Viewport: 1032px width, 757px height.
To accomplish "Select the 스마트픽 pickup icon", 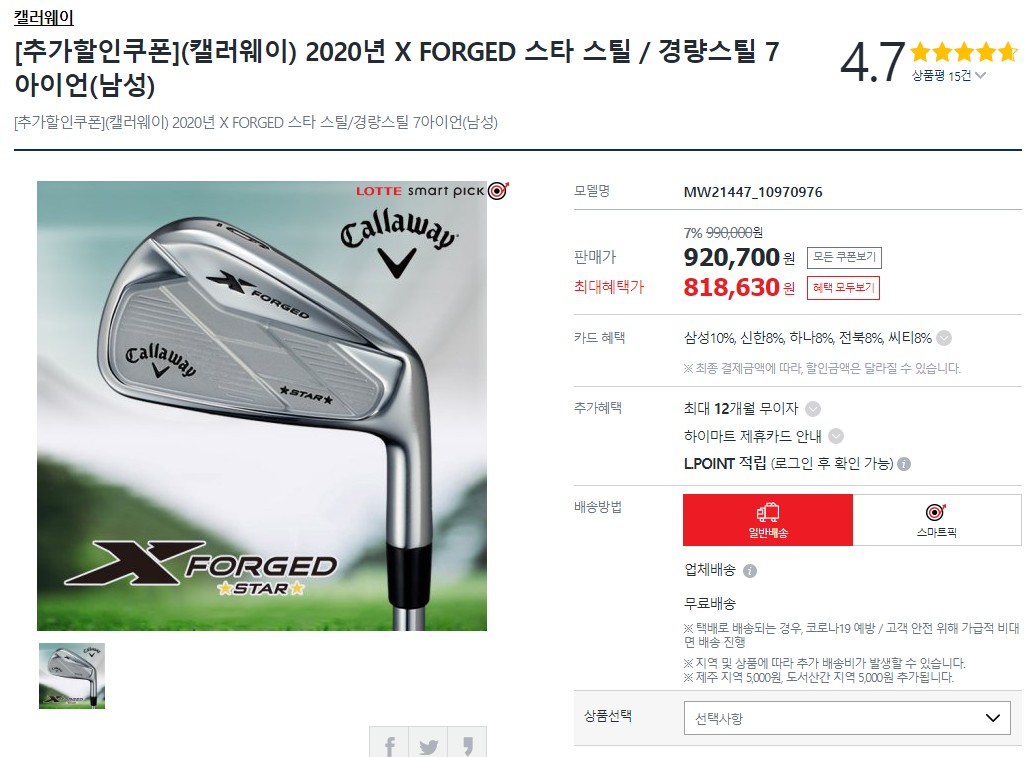I will click(x=935, y=511).
